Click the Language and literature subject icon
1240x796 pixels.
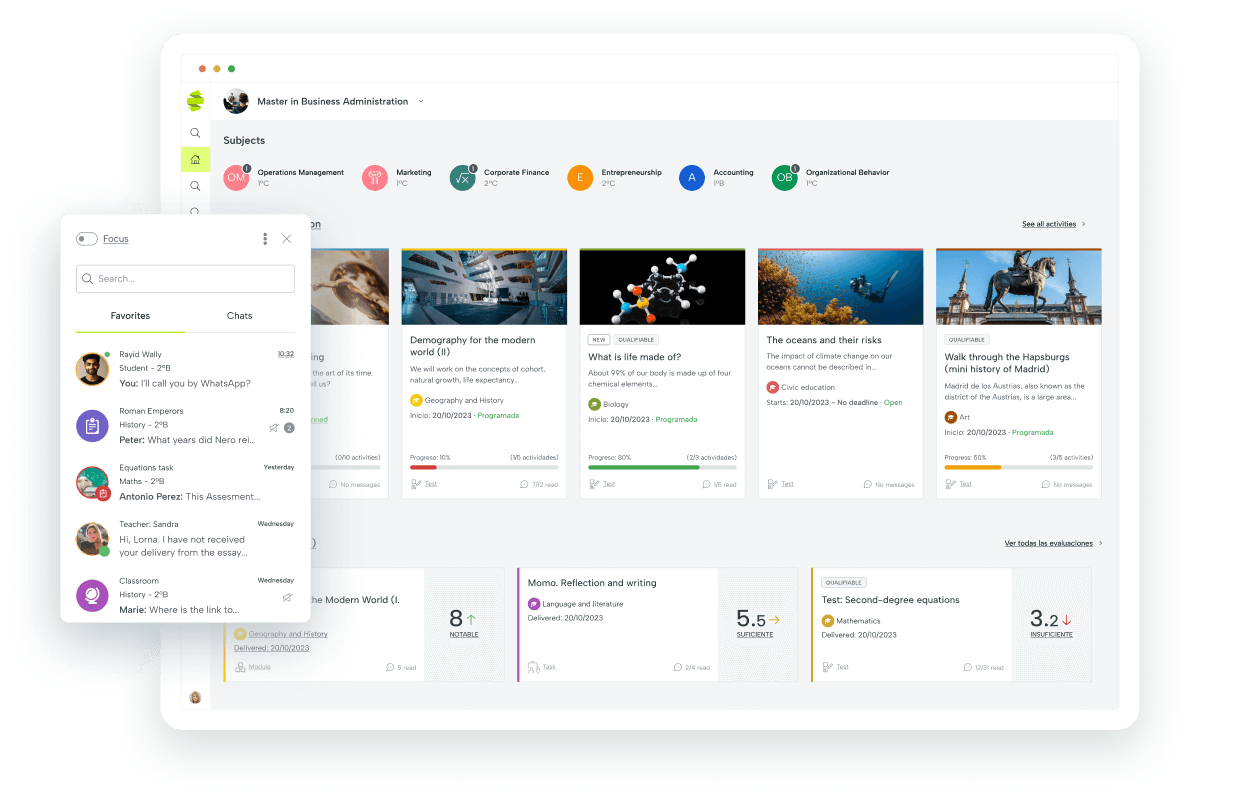(x=534, y=604)
